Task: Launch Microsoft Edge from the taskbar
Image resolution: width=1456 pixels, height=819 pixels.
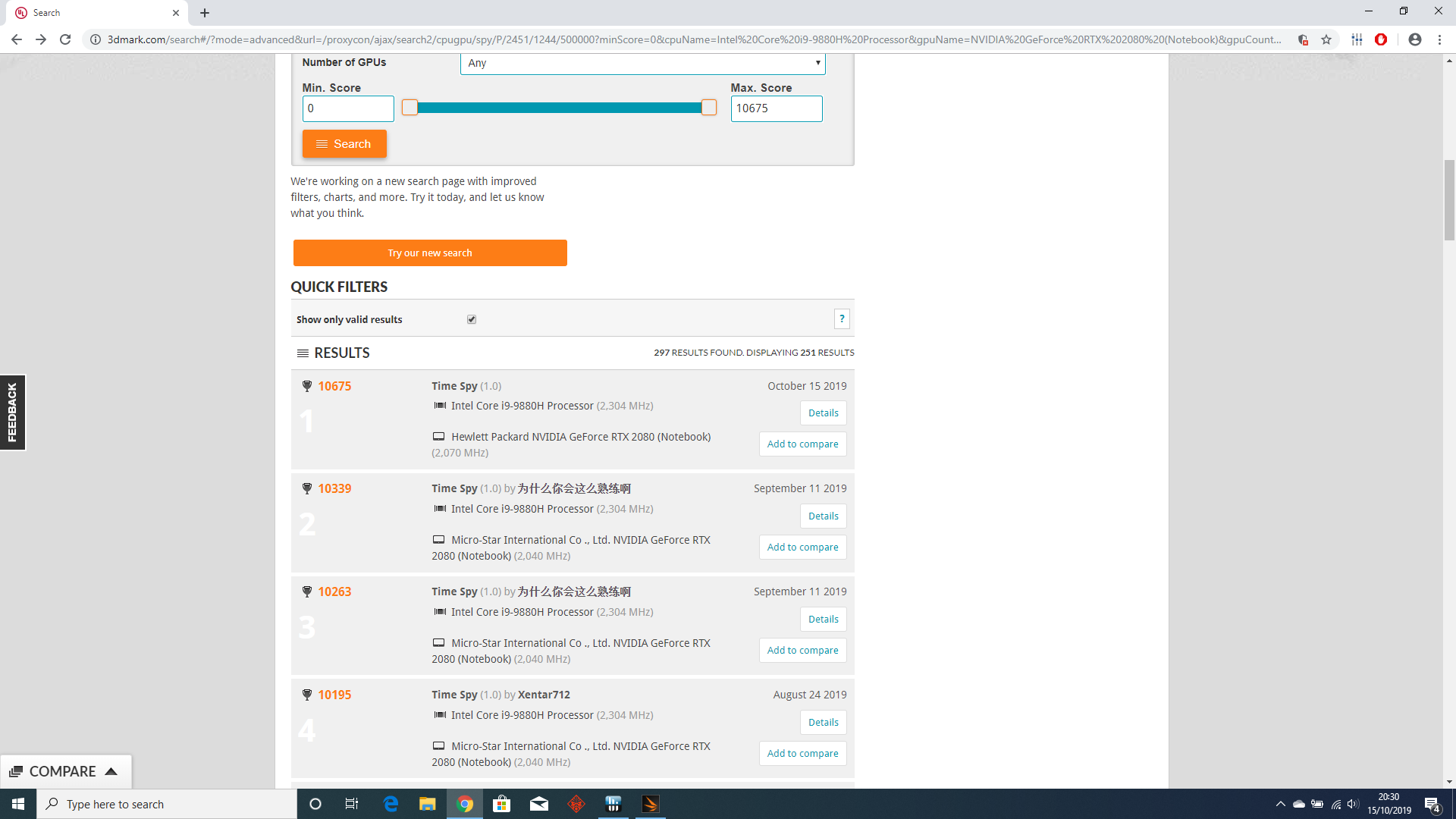Action: coord(391,804)
